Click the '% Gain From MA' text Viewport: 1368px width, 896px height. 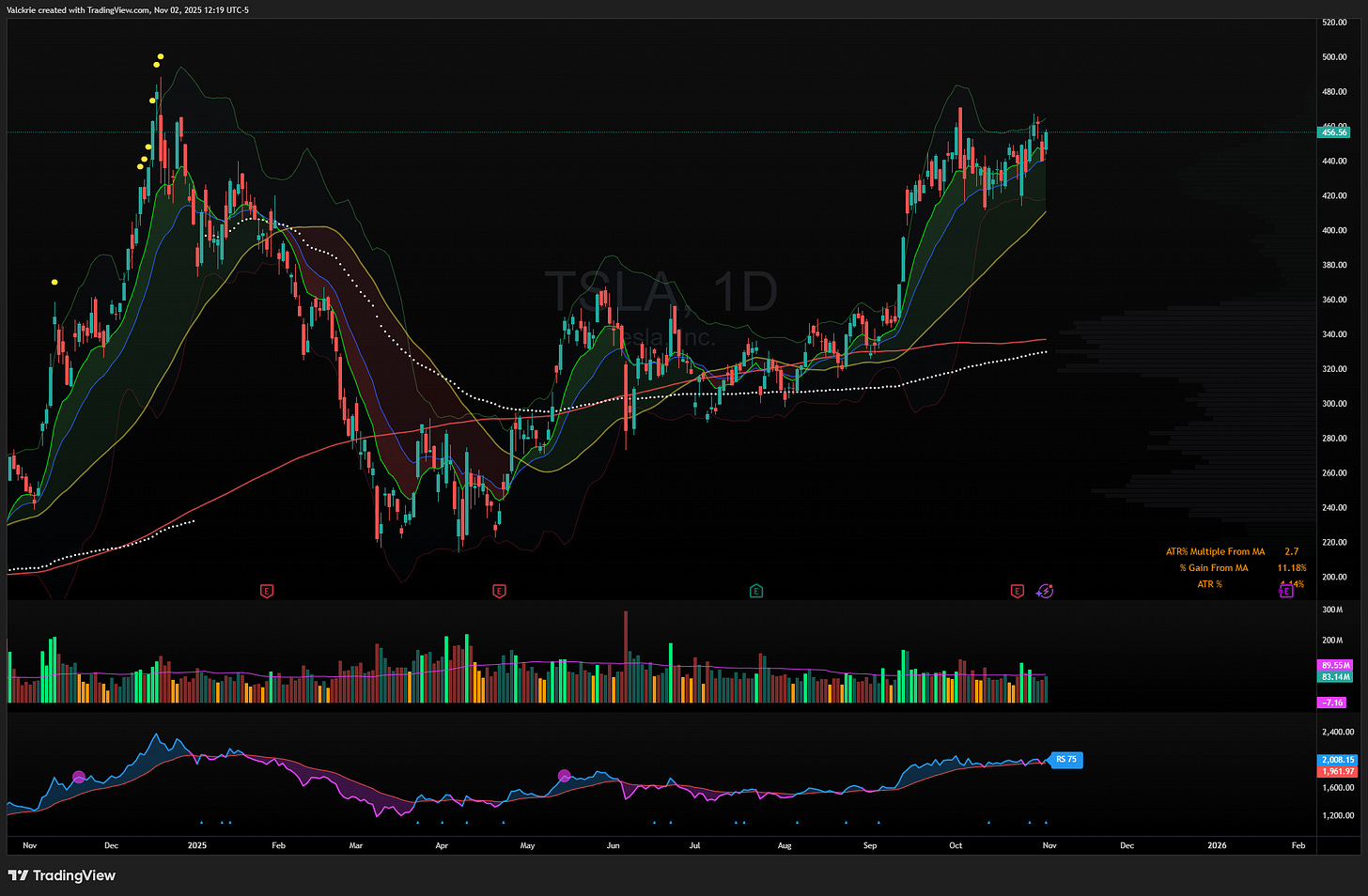tap(1214, 568)
